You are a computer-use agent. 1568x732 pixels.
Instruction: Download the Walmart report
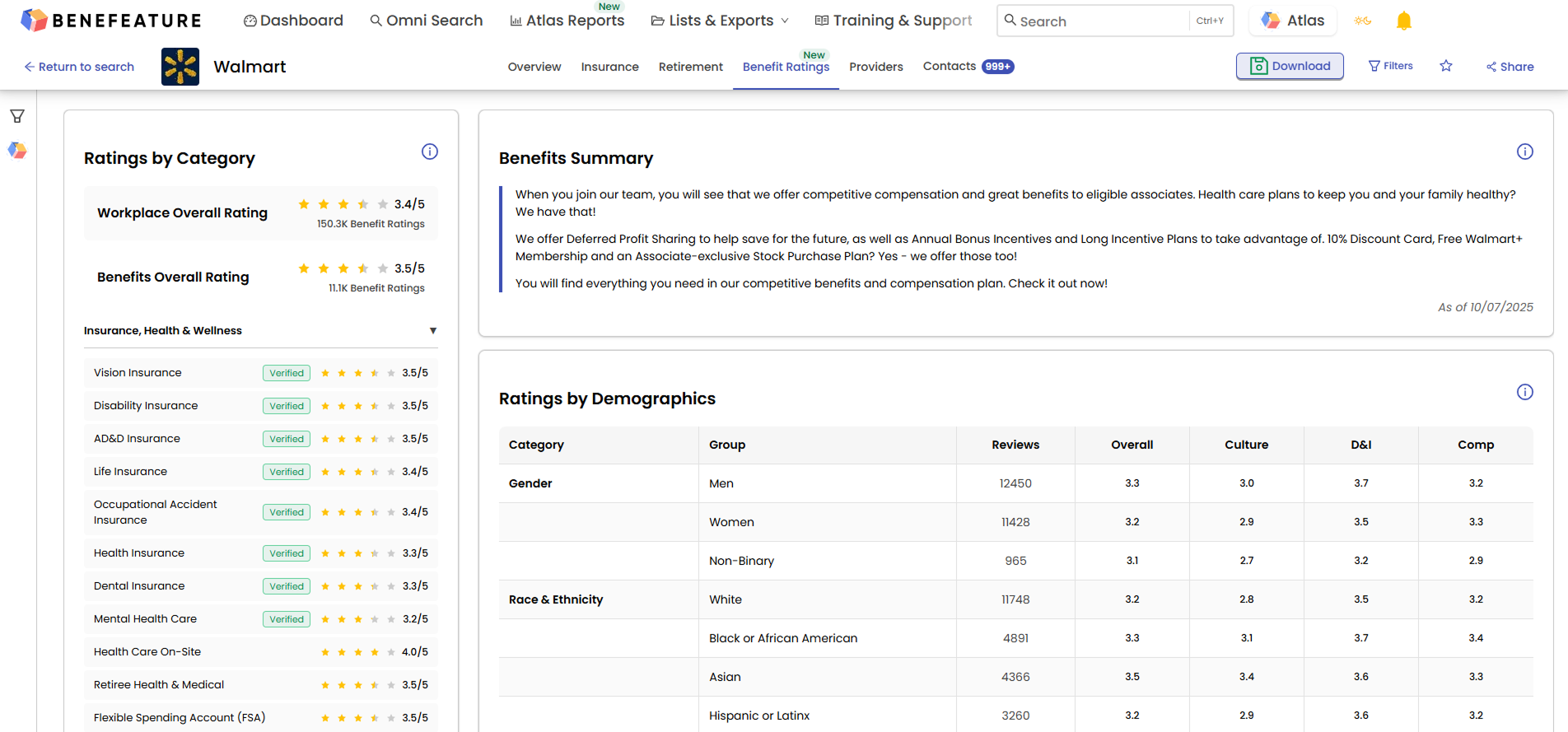point(1290,66)
